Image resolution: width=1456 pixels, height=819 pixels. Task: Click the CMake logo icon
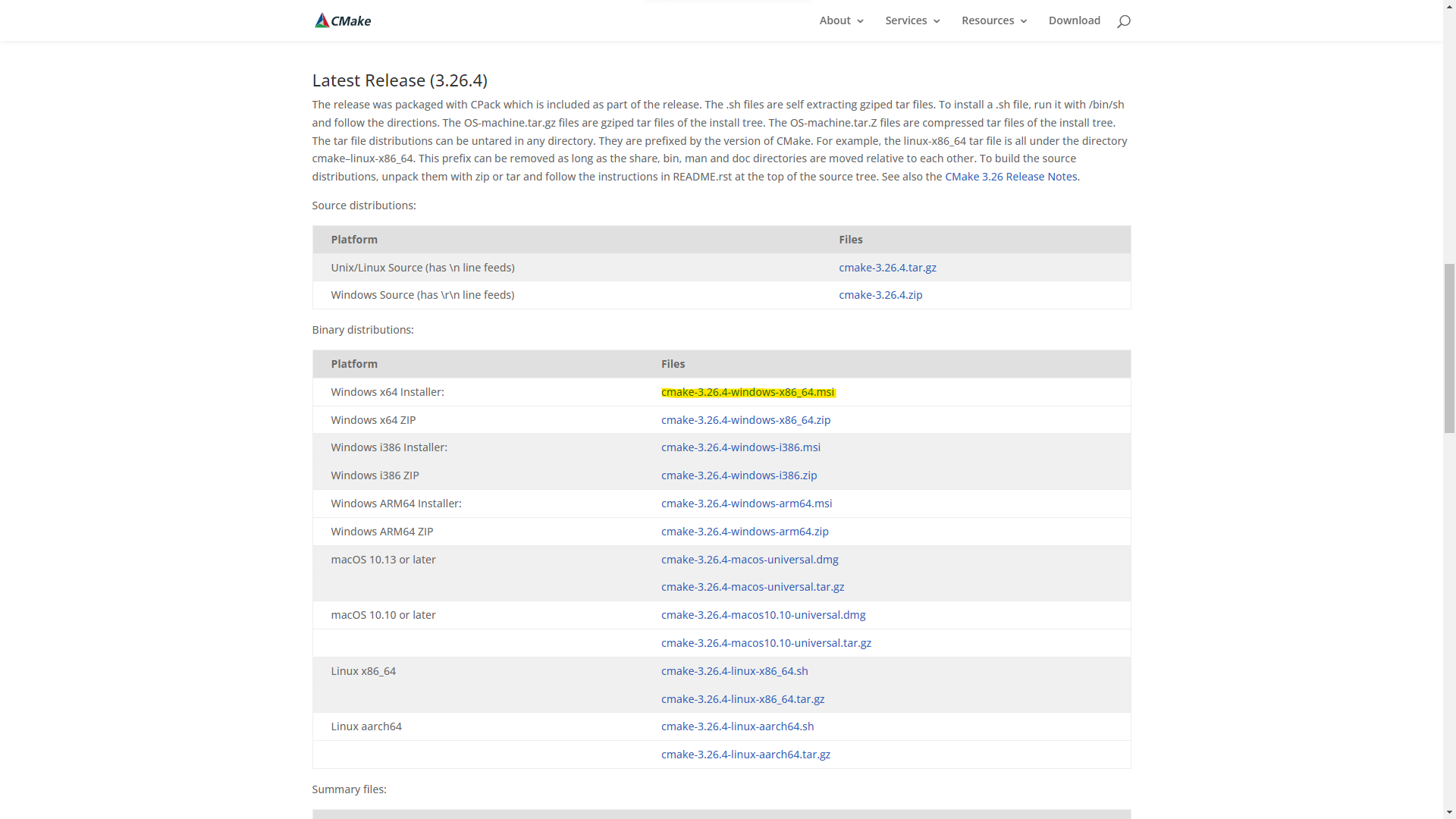[323, 20]
